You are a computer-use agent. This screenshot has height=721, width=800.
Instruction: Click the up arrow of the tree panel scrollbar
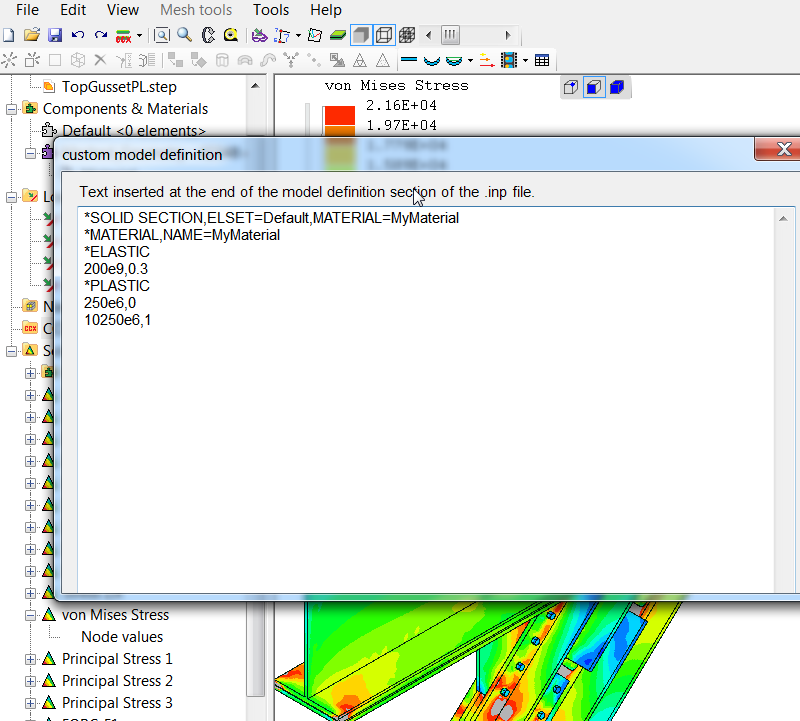pyautogui.click(x=256, y=86)
